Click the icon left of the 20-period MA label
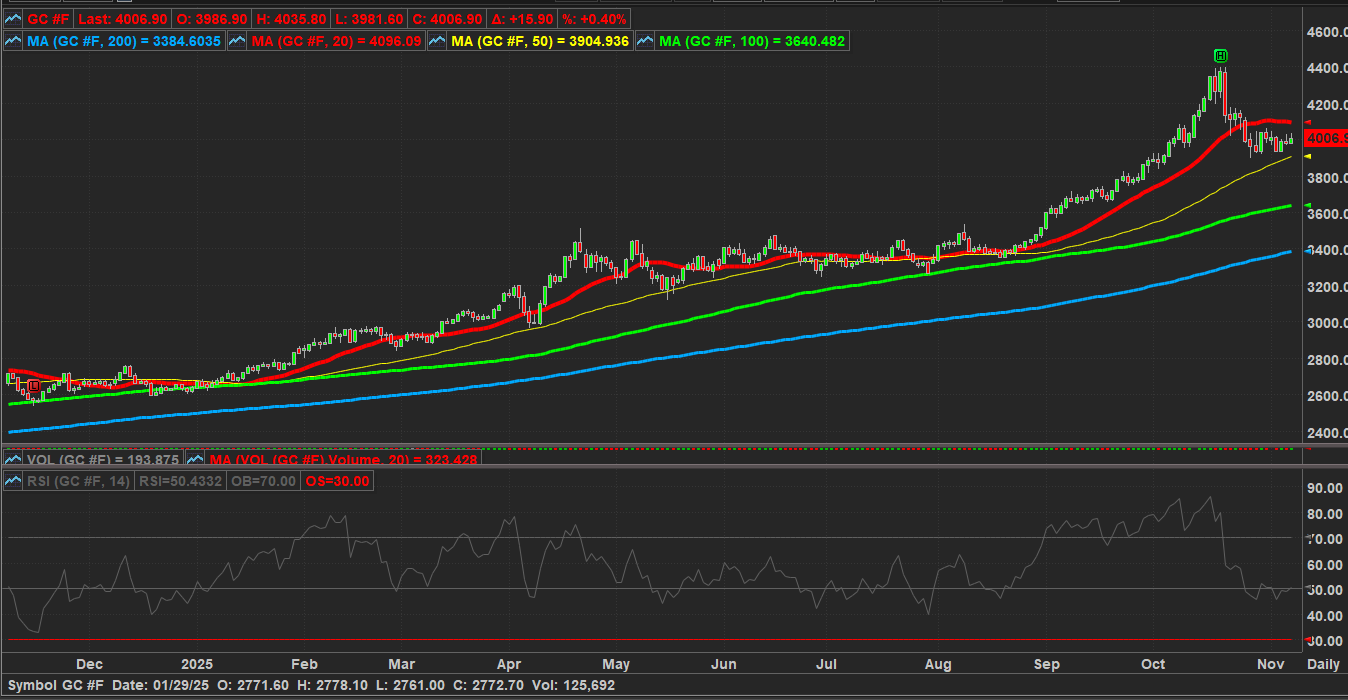 (237, 41)
